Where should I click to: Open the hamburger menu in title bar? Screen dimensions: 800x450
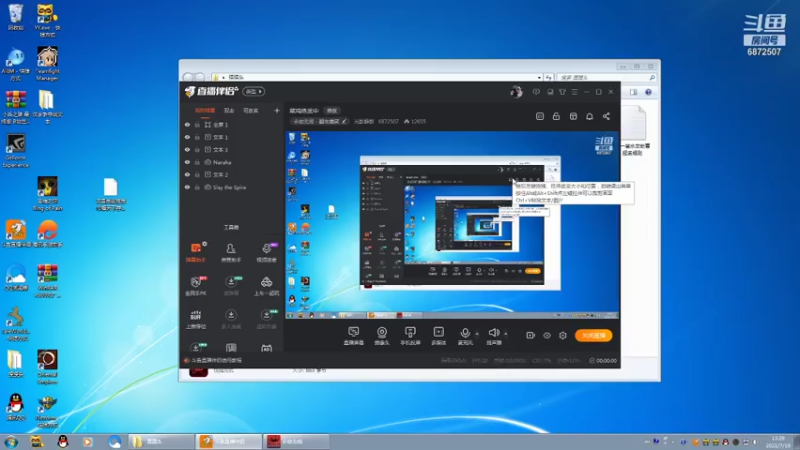(574, 92)
